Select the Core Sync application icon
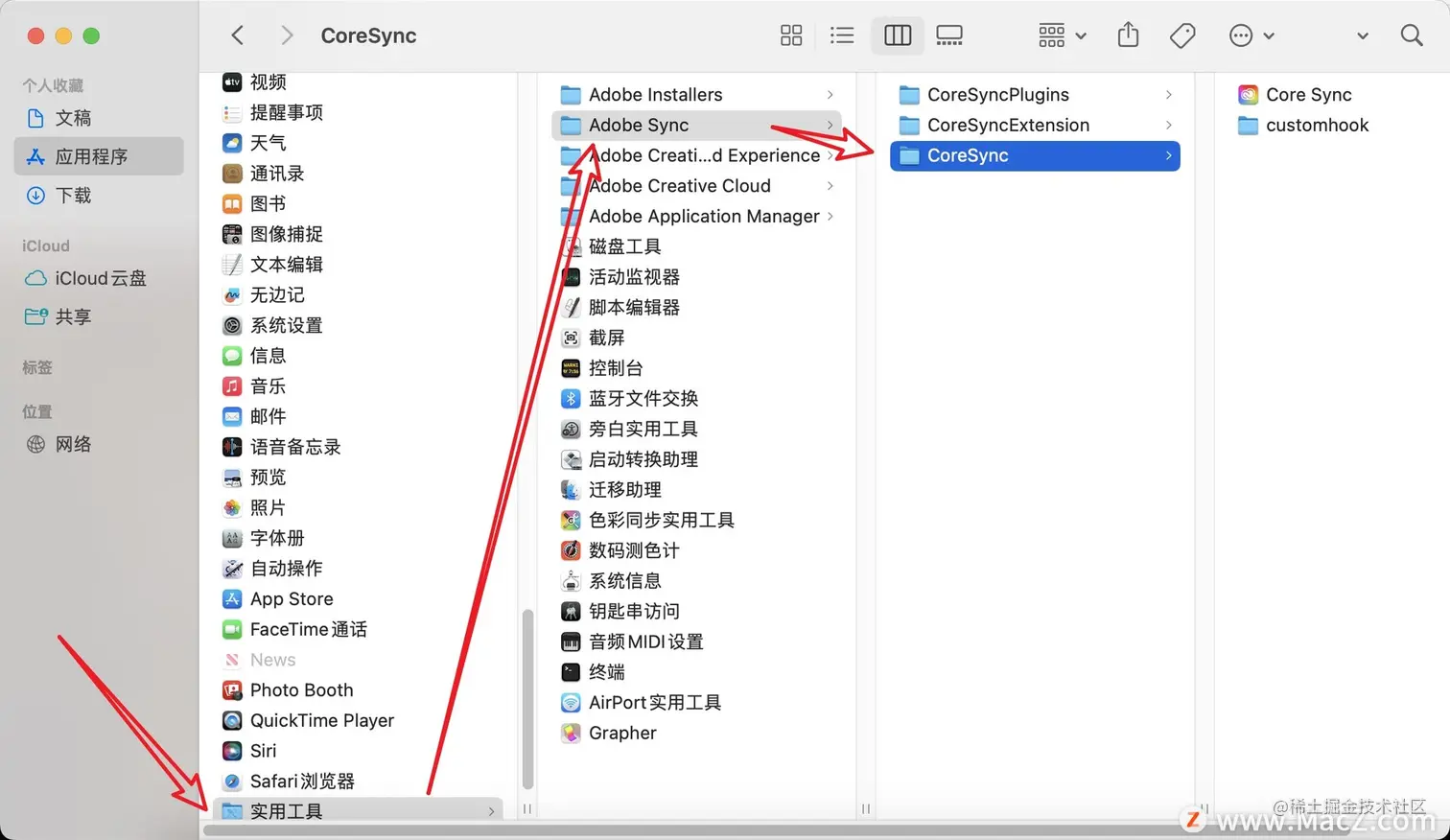Screen dimensions: 1450x840 point(1248,95)
